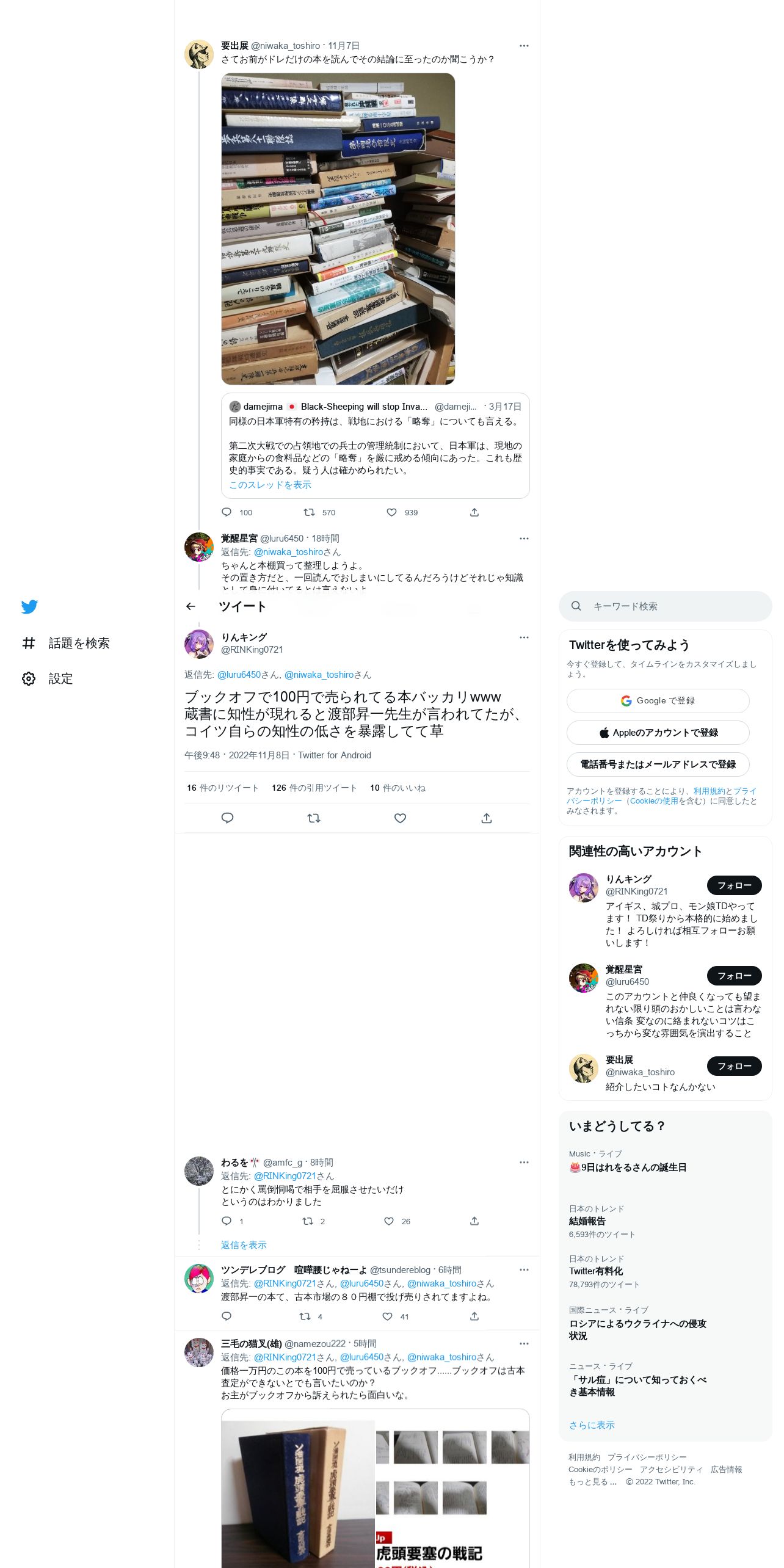The width and height of the screenshot is (784, 1568).
Task: Open settings gear in sidebar
Action: (x=29, y=678)
